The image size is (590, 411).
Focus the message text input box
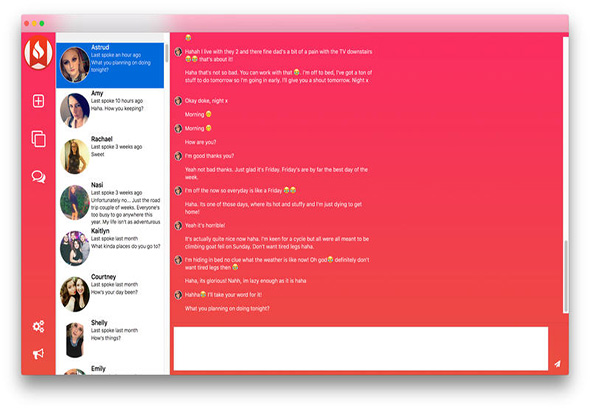pyautogui.click(x=360, y=349)
